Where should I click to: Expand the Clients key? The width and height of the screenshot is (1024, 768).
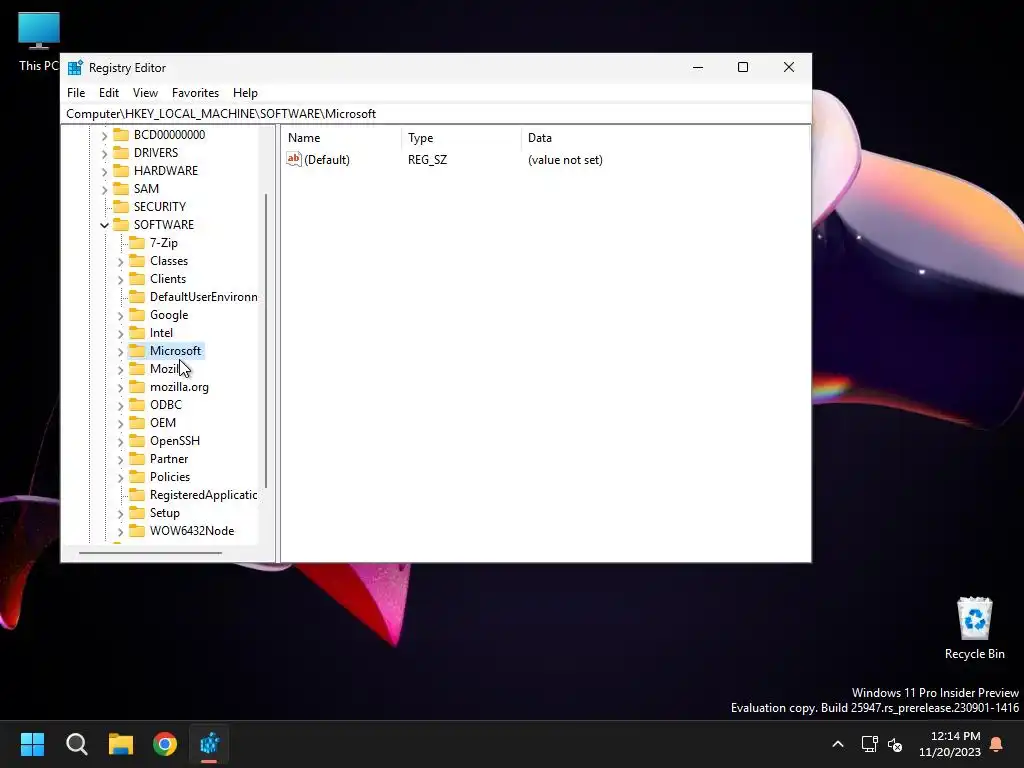tap(120, 280)
